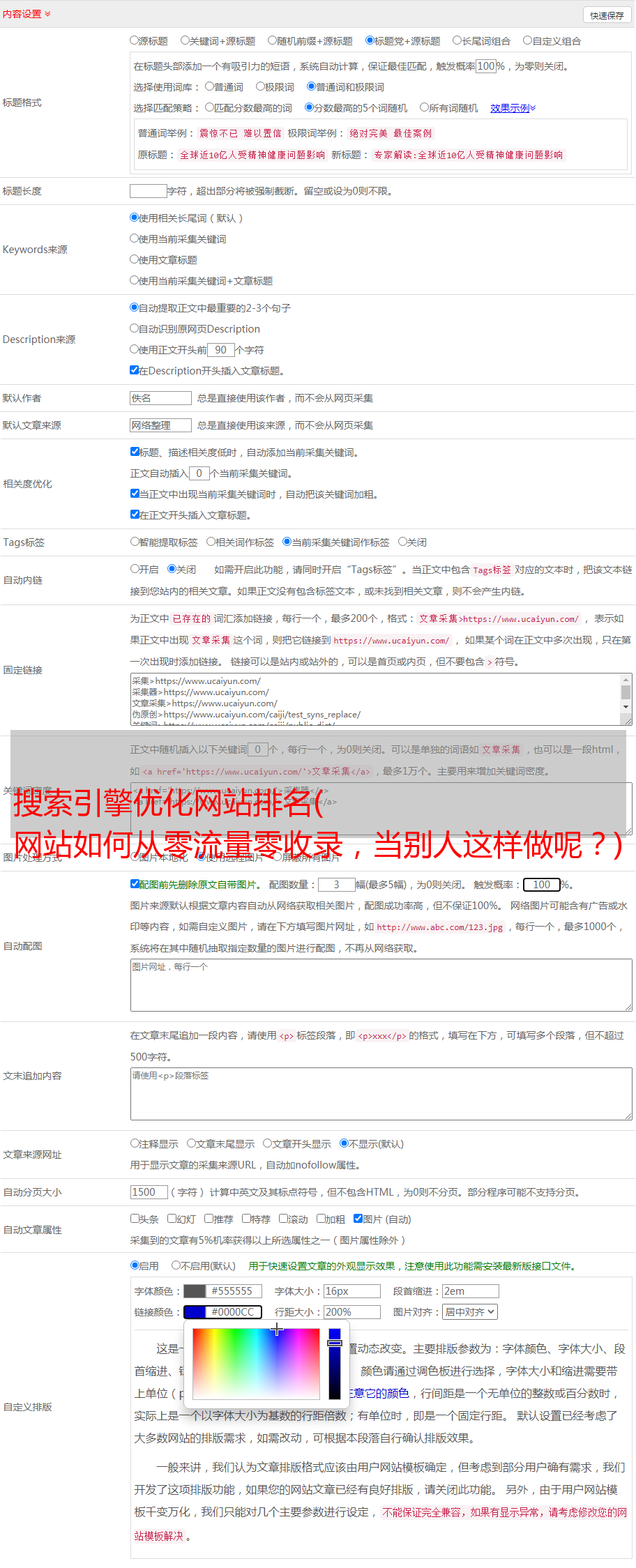Toggle 在Description开头插入文章标题 checkbox
This screenshot has height=1568, width=636.
pos(135,370)
